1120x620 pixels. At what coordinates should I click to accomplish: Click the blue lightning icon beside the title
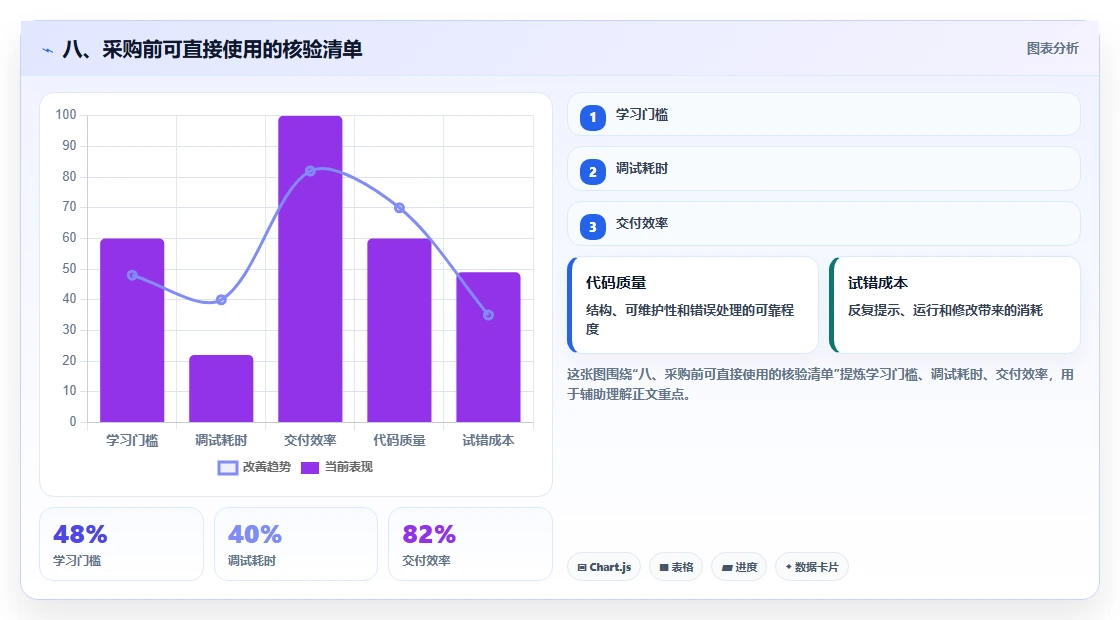(x=48, y=50)
